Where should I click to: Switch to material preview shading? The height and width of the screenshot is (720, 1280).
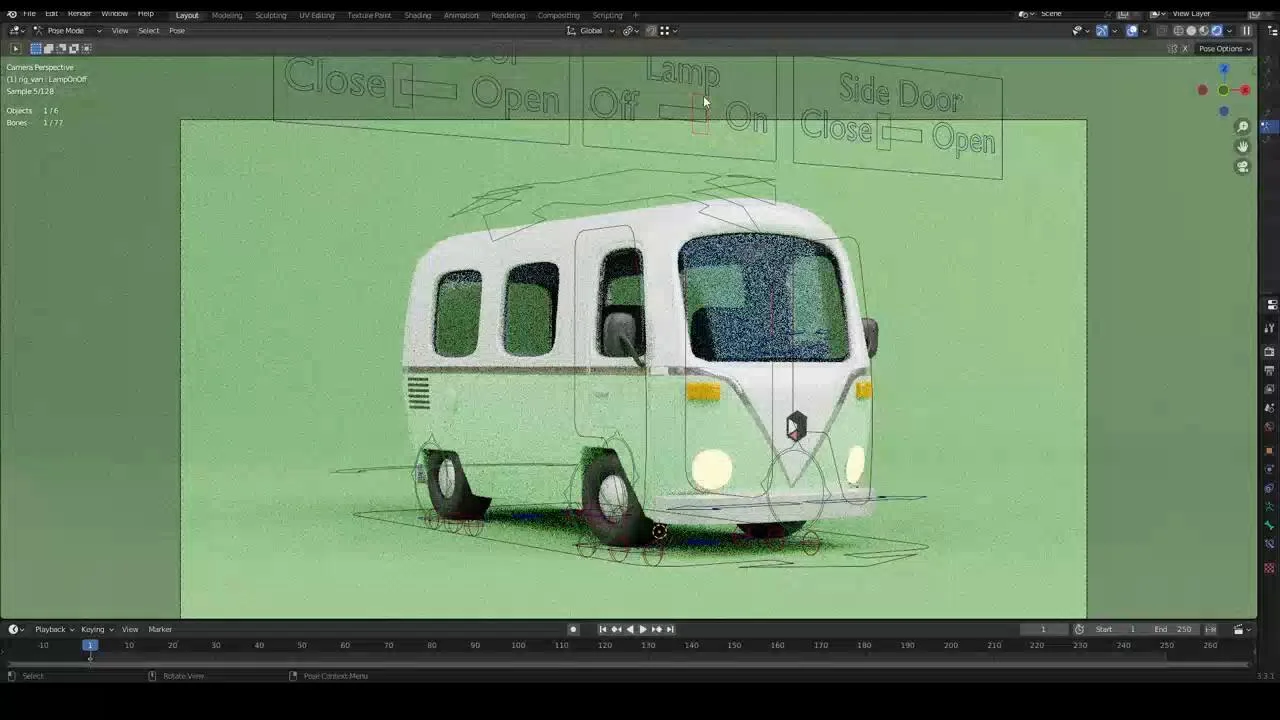tap(1204, 31)
